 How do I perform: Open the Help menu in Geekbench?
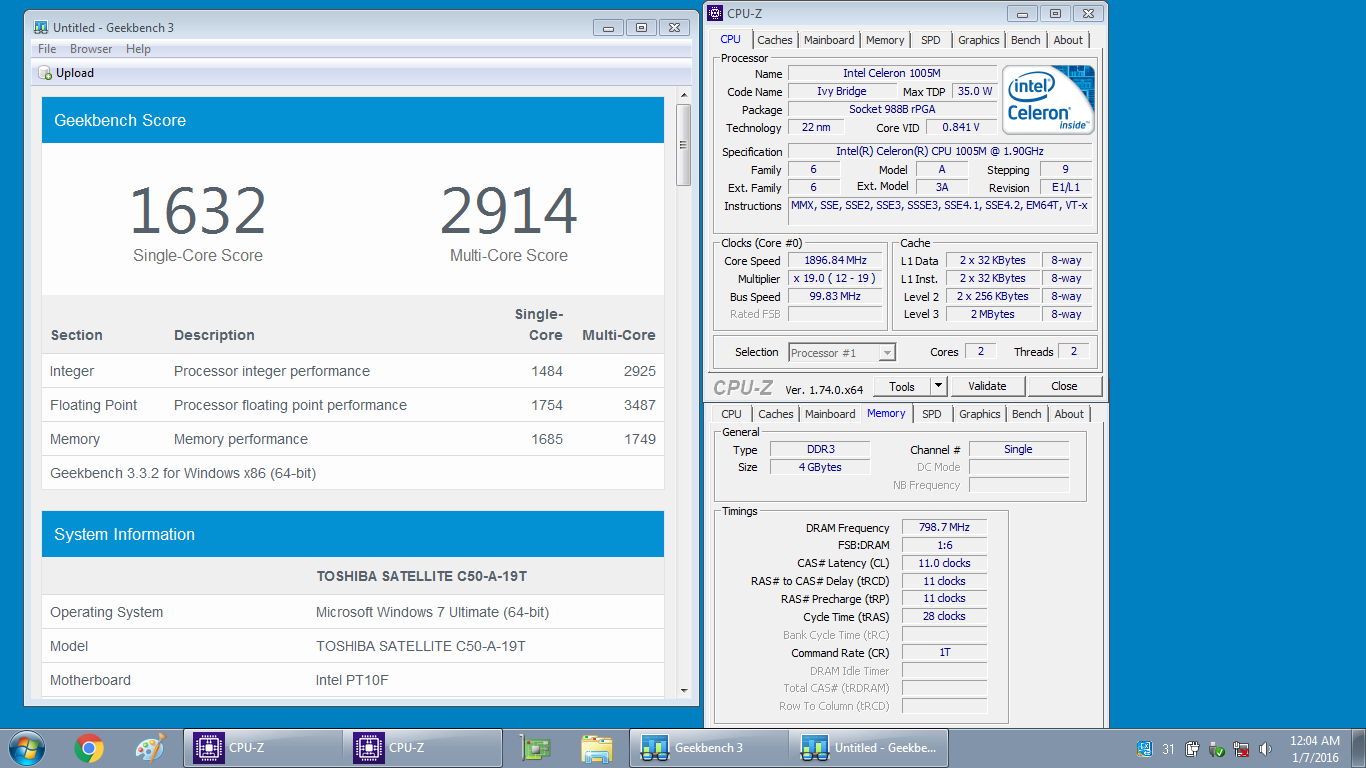point(138,49)
